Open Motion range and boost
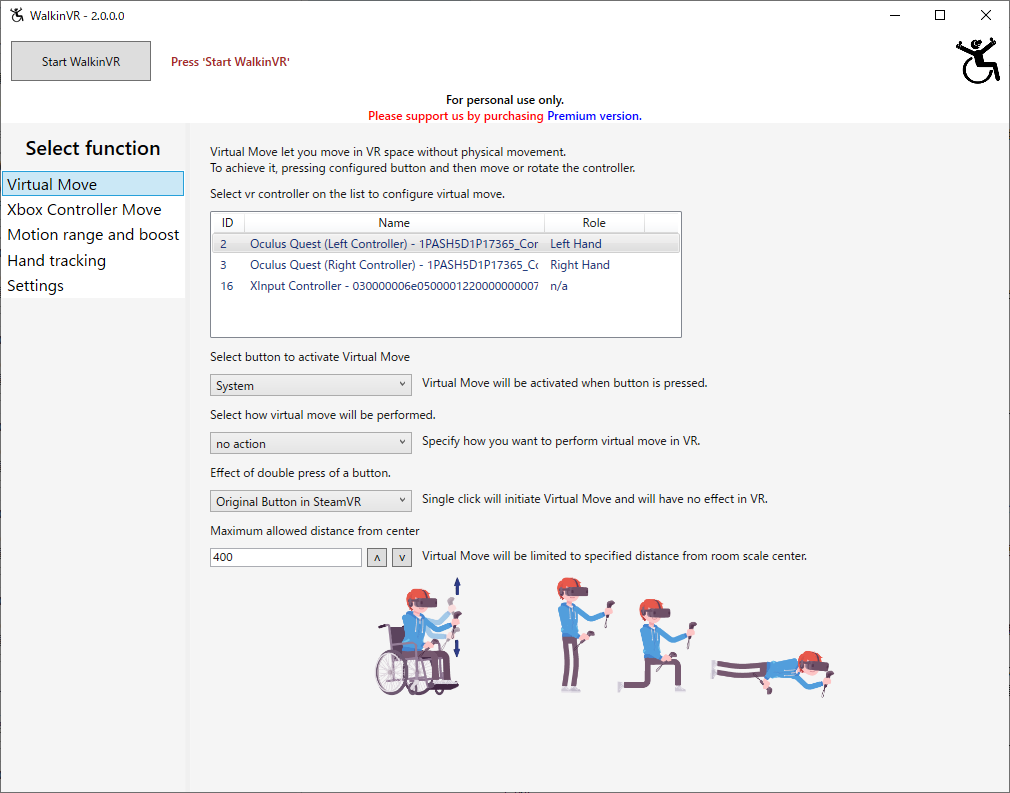1010x793 pixels. (x=93, y=234)
